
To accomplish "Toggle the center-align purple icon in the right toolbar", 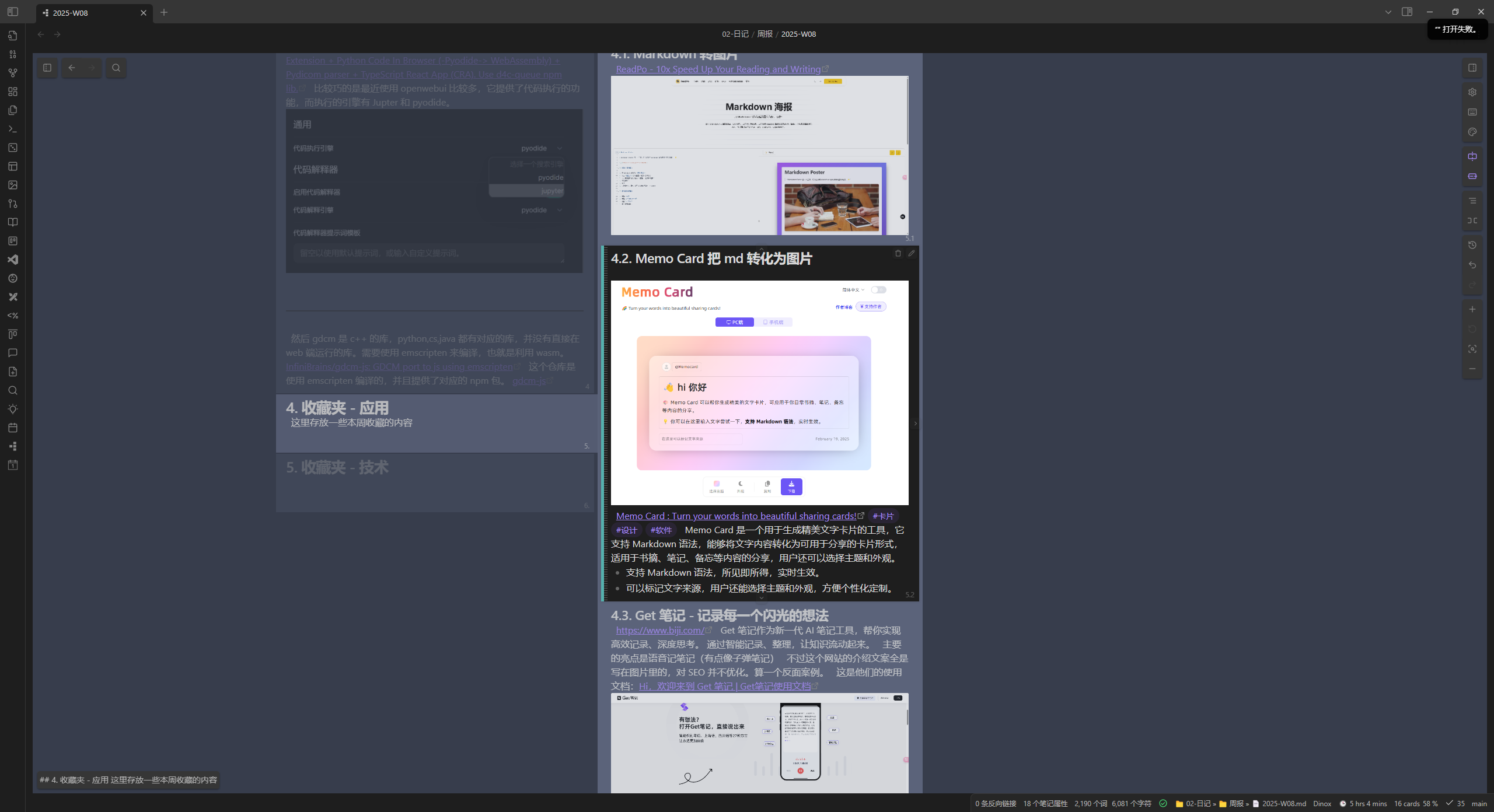I will tap(1472, 156).
